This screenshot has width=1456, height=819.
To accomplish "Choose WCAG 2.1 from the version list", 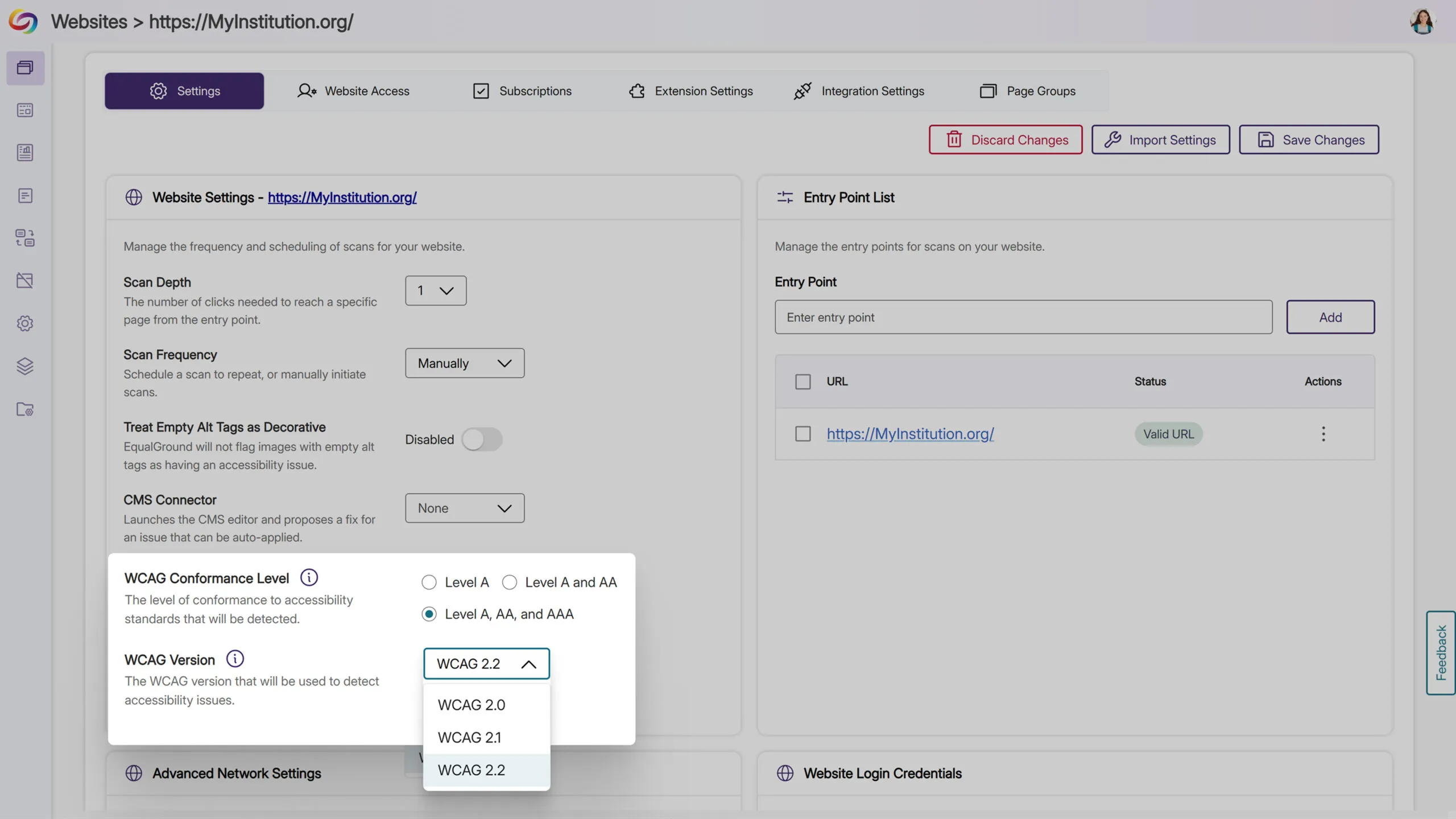I will tap(470, 737).
